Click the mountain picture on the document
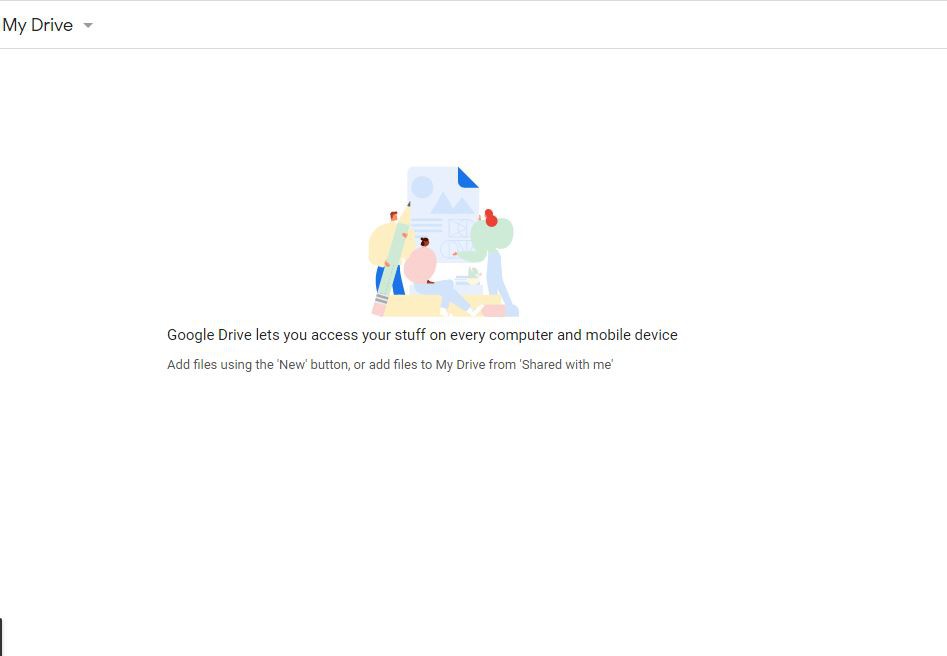 point(451,203)
